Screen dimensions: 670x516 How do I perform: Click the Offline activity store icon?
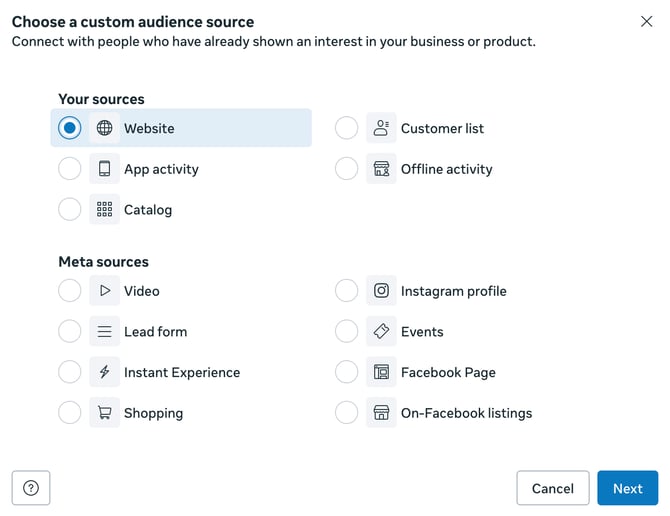point(381,169)
